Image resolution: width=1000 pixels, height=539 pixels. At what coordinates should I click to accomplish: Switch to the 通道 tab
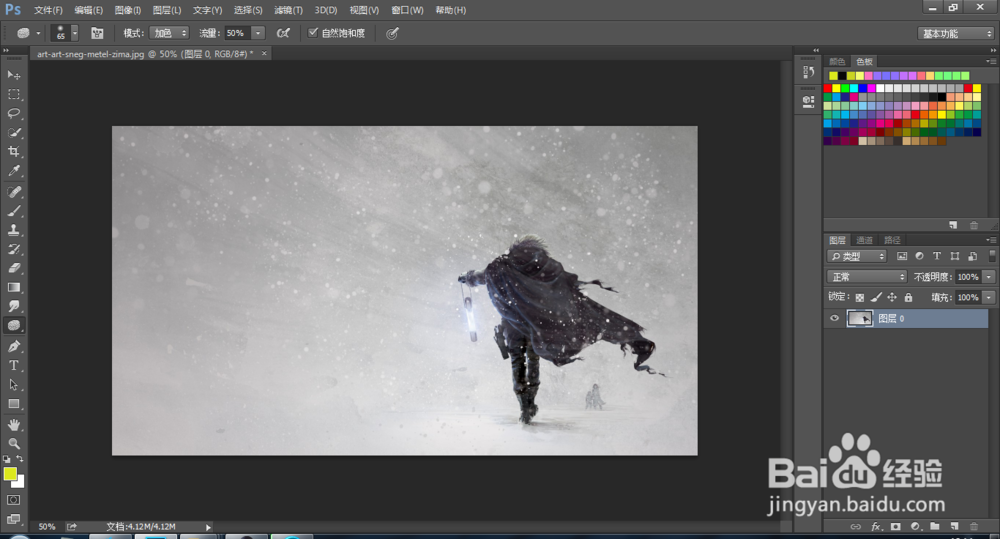point(864,240)
